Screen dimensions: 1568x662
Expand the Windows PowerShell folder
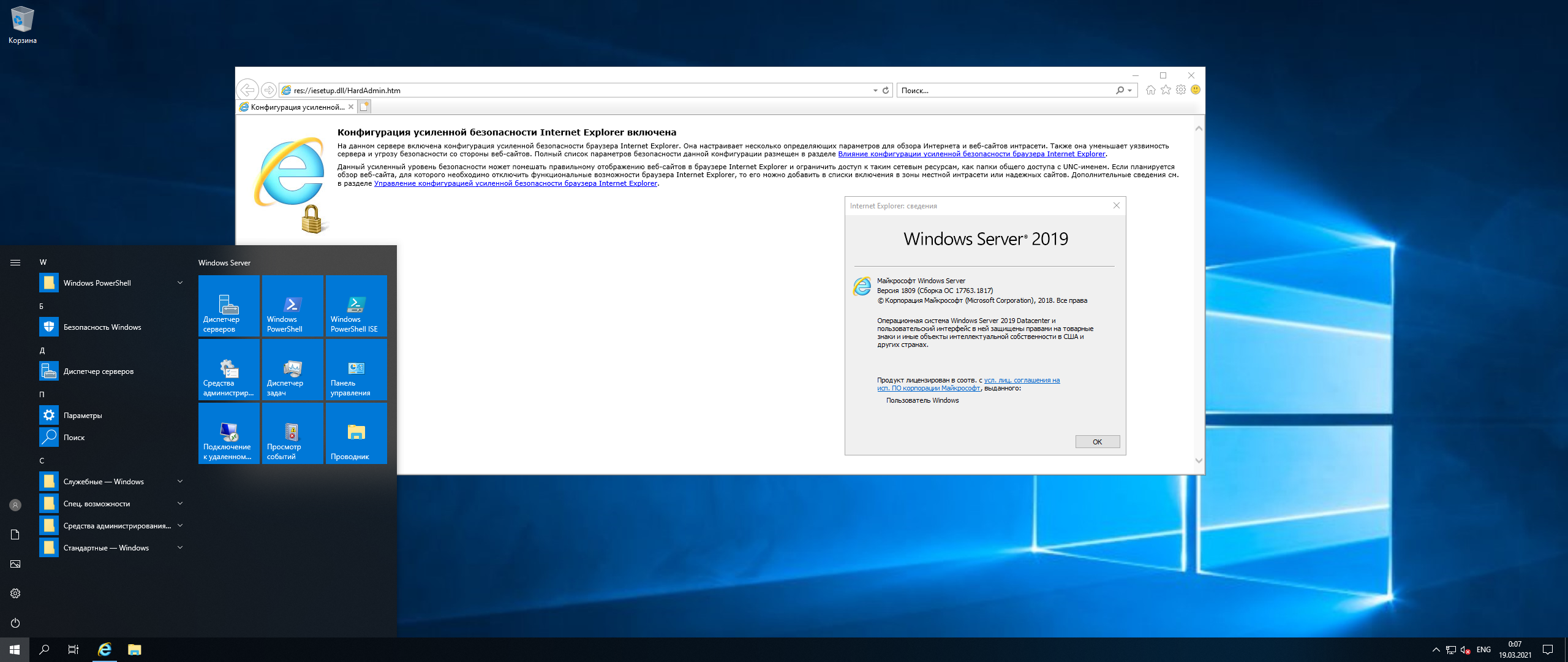(180, 283)
